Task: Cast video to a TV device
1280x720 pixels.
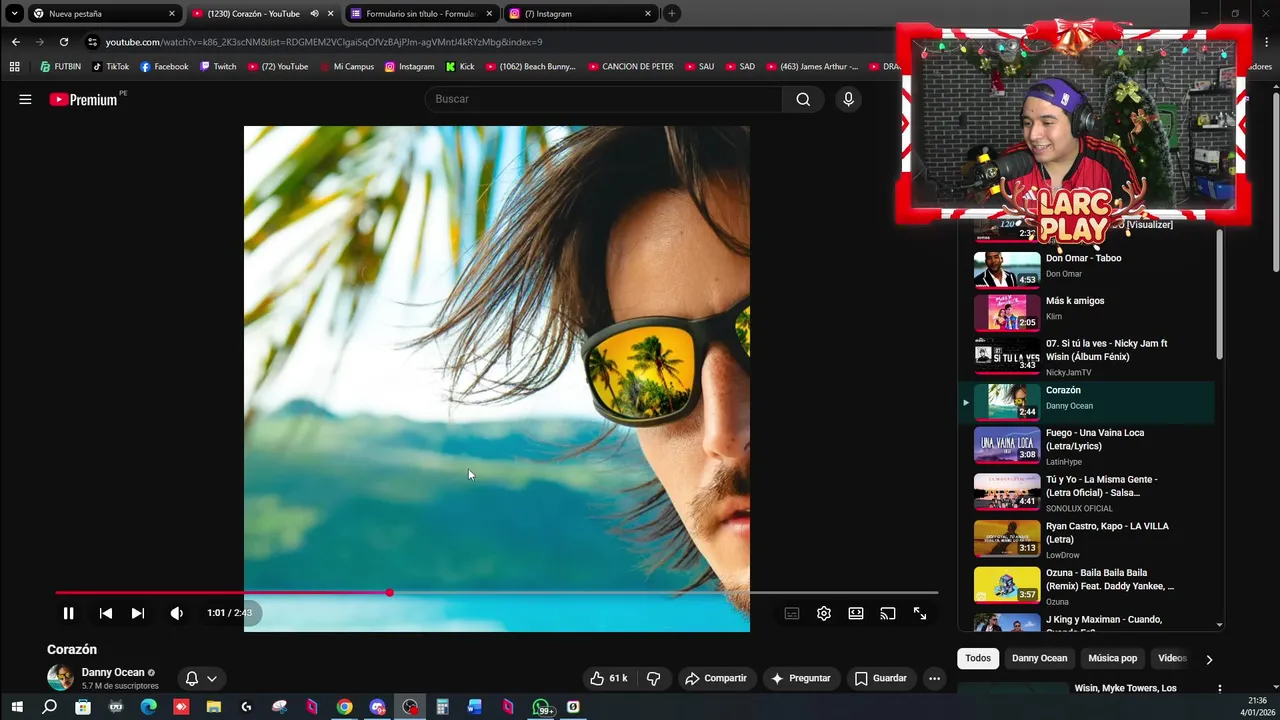Action: 888,613
